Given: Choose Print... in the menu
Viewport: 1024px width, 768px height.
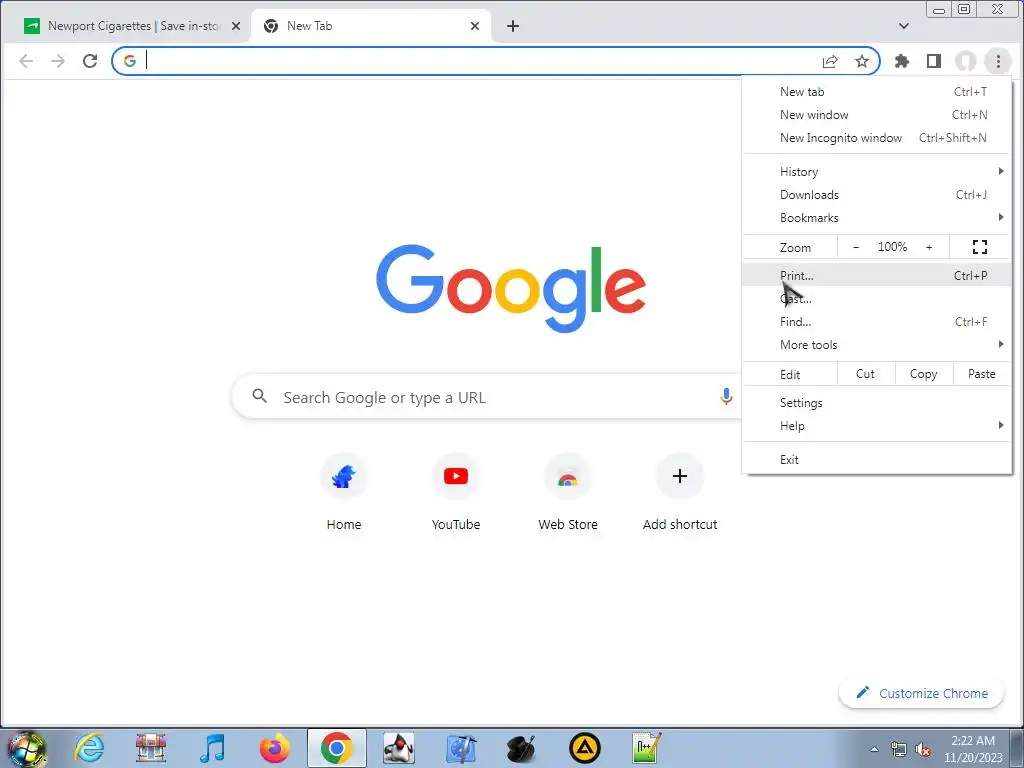Looking at the screenshot, I should [876, 276].
